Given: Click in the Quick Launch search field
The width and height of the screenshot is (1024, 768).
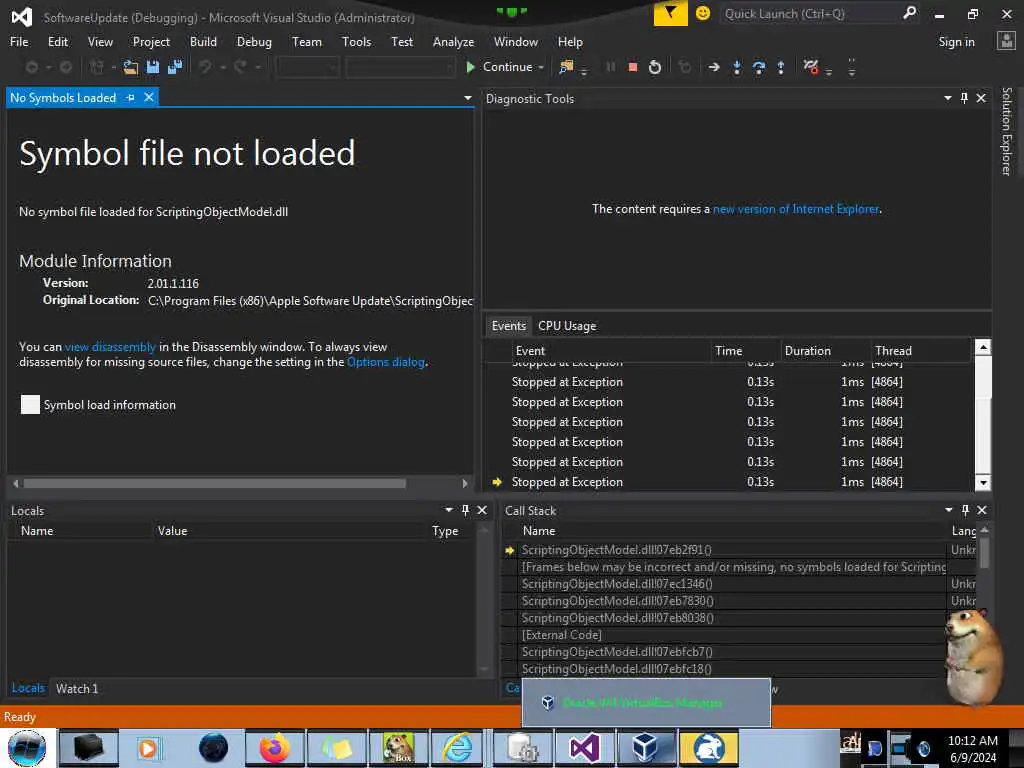Looking at the screenshot, I should 810,14.
